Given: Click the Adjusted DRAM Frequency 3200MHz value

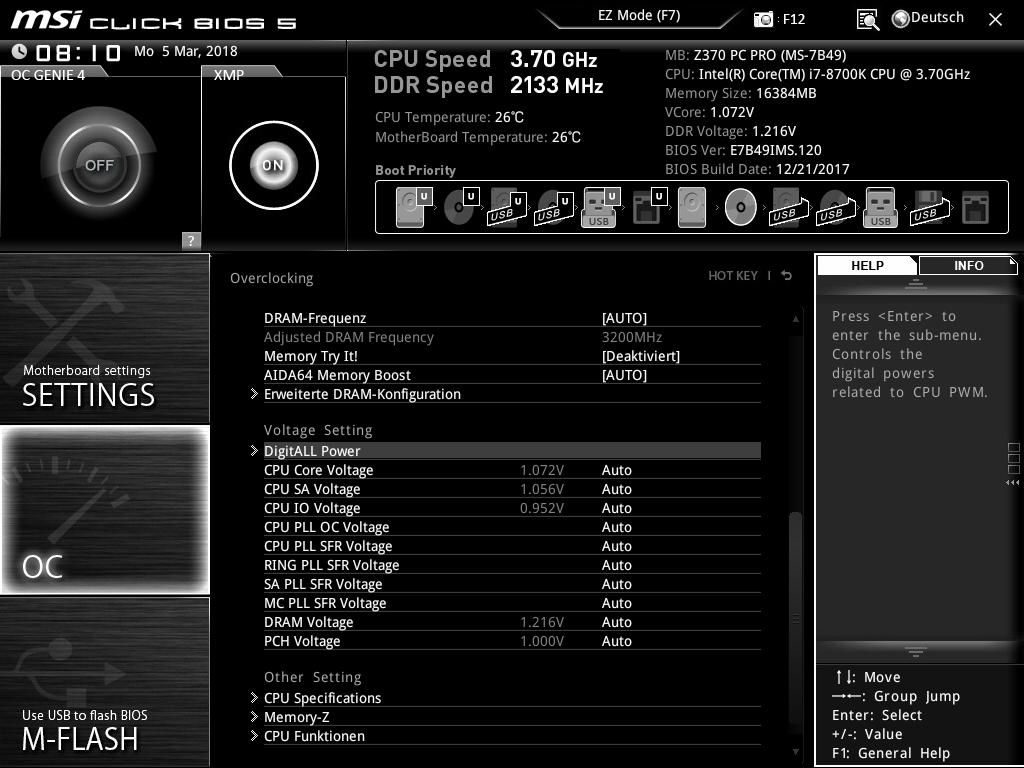Looking at the screenshot, I should [x=632, y=337].
